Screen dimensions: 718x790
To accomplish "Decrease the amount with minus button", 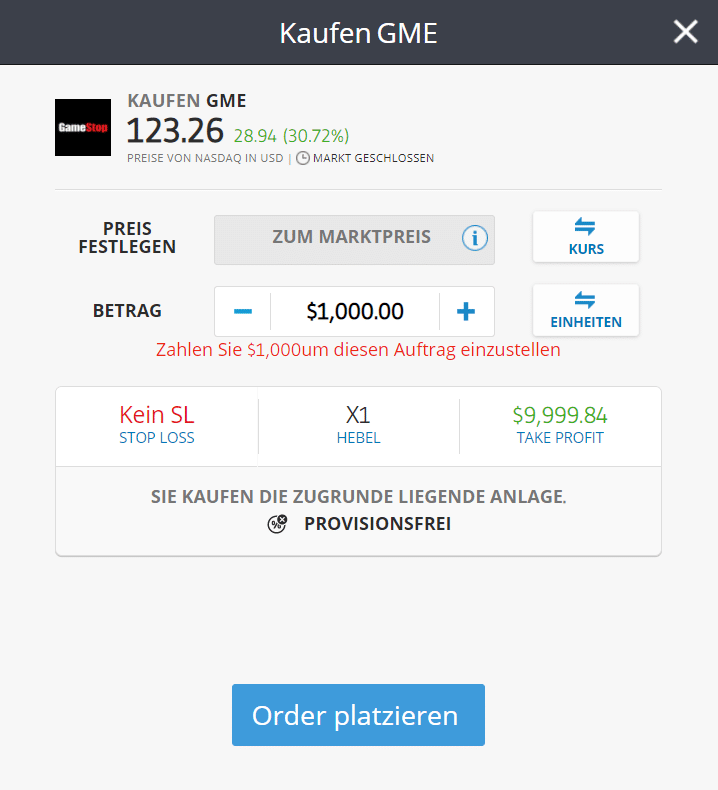I will click(x=243, y=311).
